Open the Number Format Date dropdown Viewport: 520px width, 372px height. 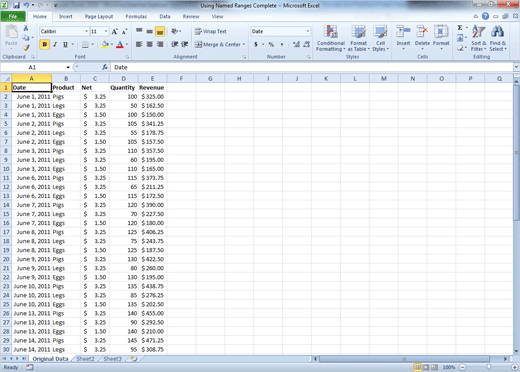[x=307, y=31]
